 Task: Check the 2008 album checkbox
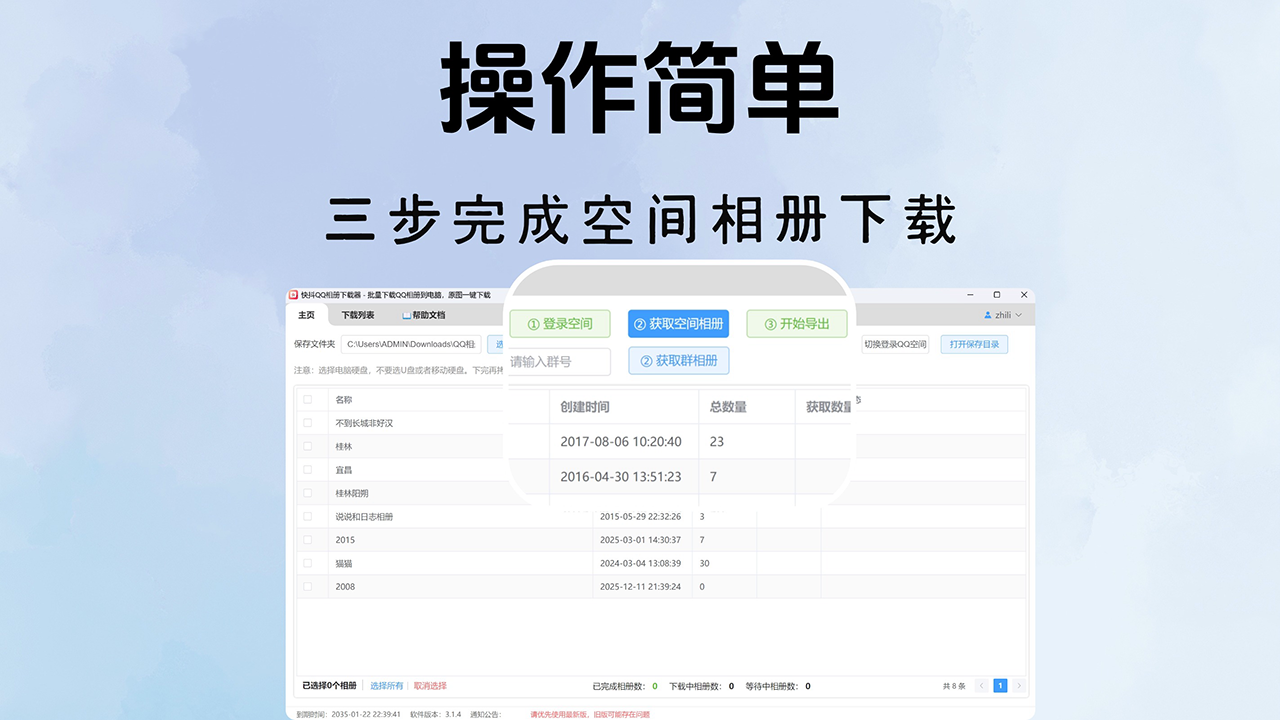308,587
